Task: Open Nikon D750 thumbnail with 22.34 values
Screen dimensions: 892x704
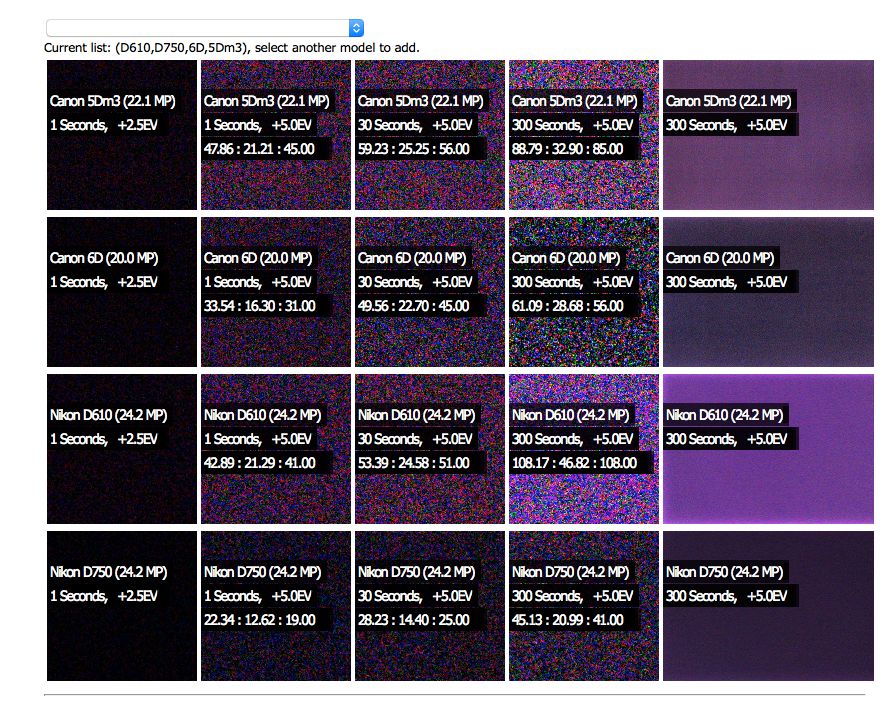Action: [x=276, y=606]
